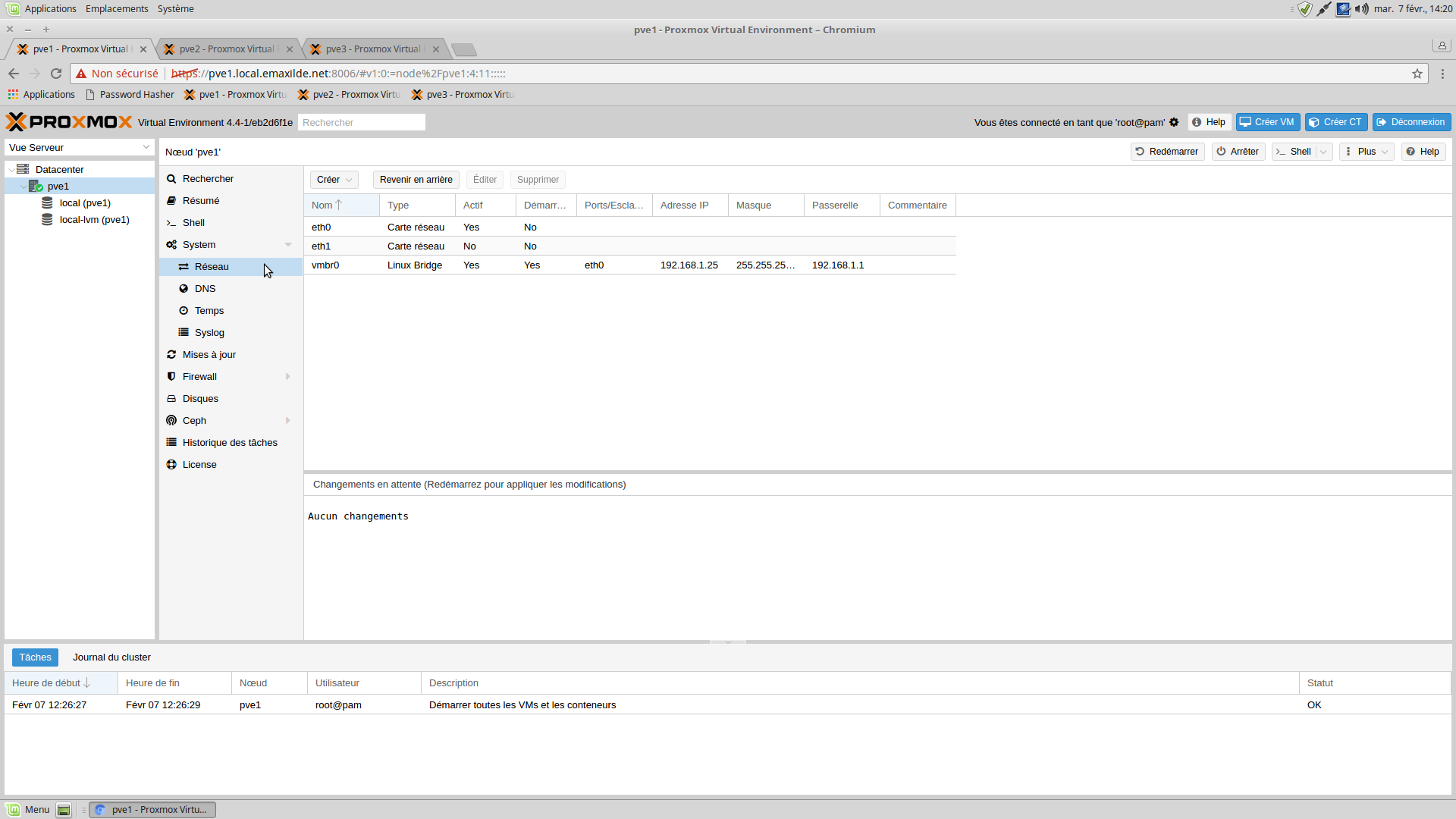Open the Plus dropdown menu

[x=1367, y=152]
